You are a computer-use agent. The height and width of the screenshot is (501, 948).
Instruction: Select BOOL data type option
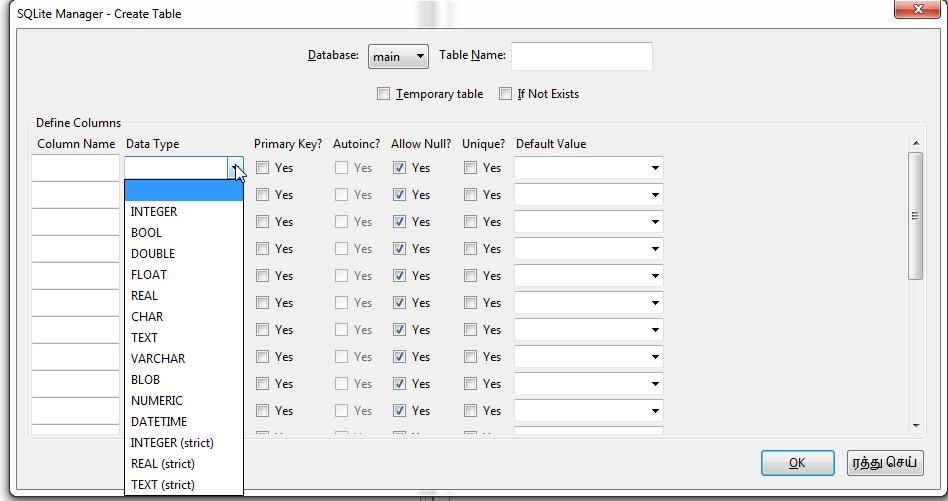[x=146, y=233]
